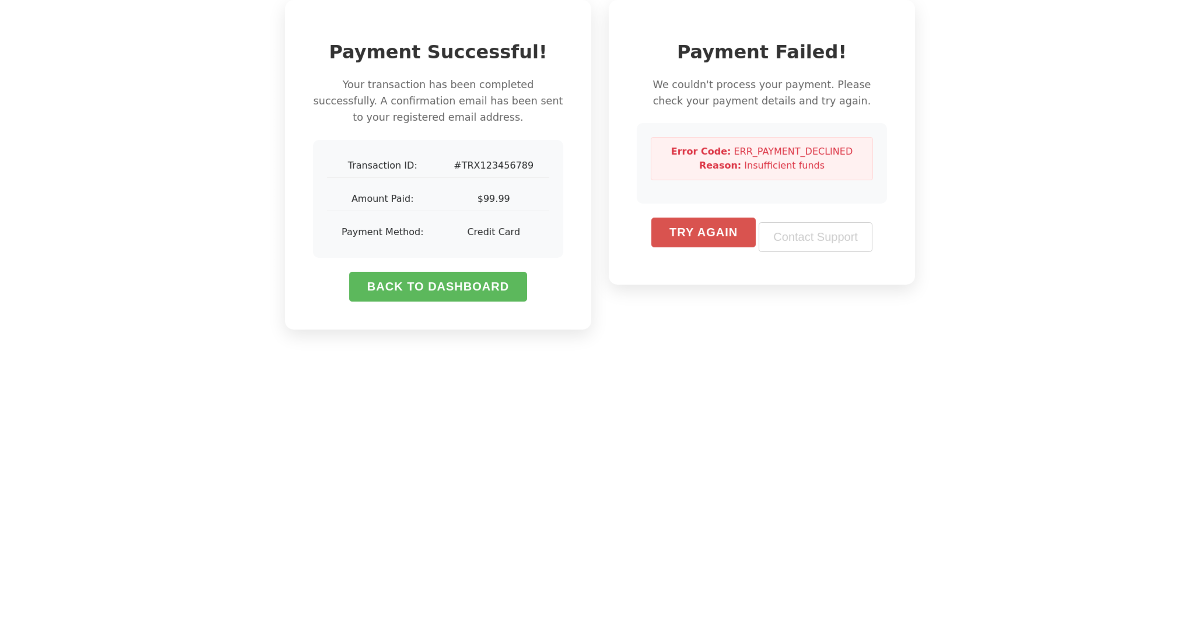Click the BACK TO DASHBOARD button
Viewport: 1200px width, 630px height.
(x=437, y=286)
